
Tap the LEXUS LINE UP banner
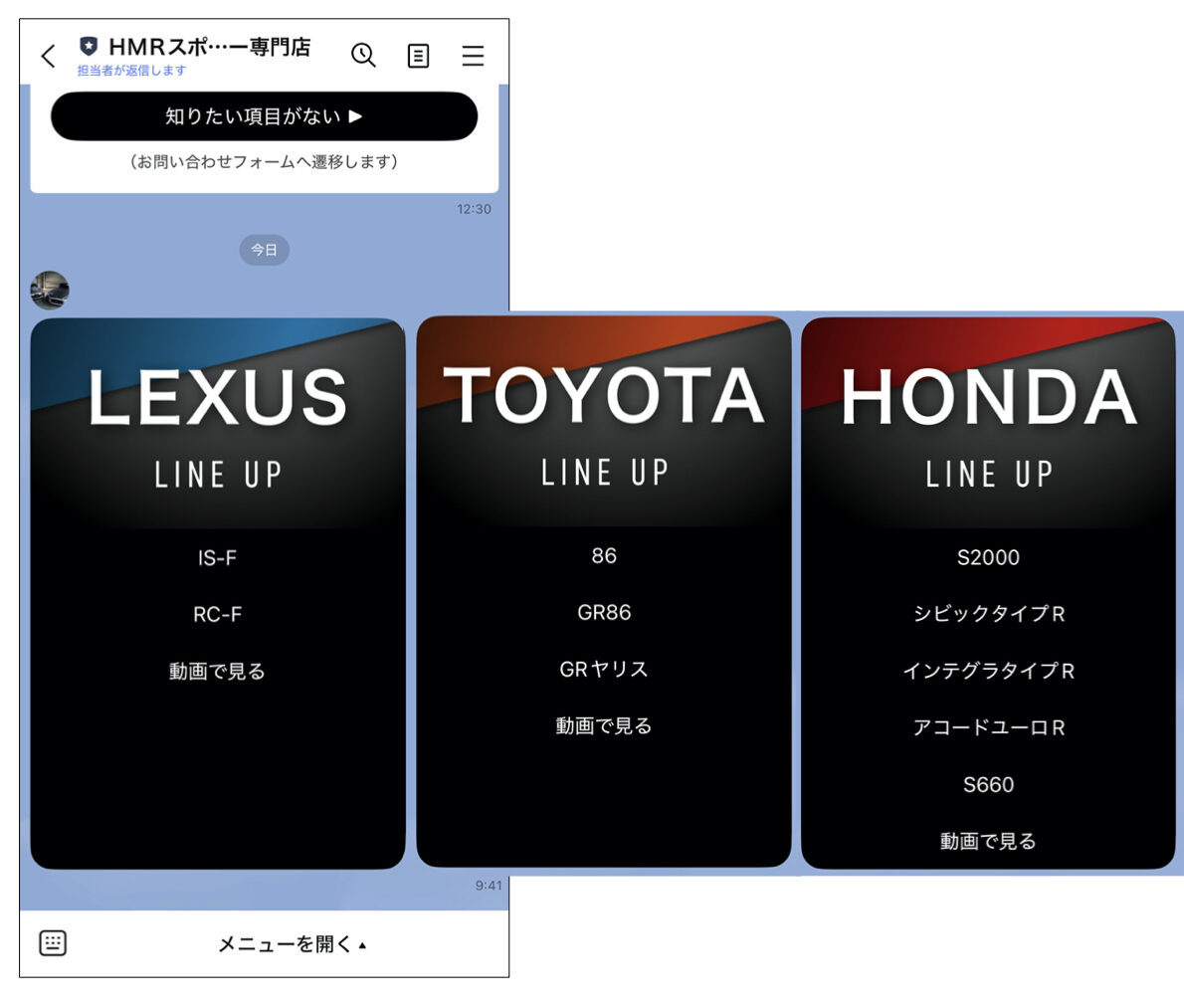(x=218, y=424)
